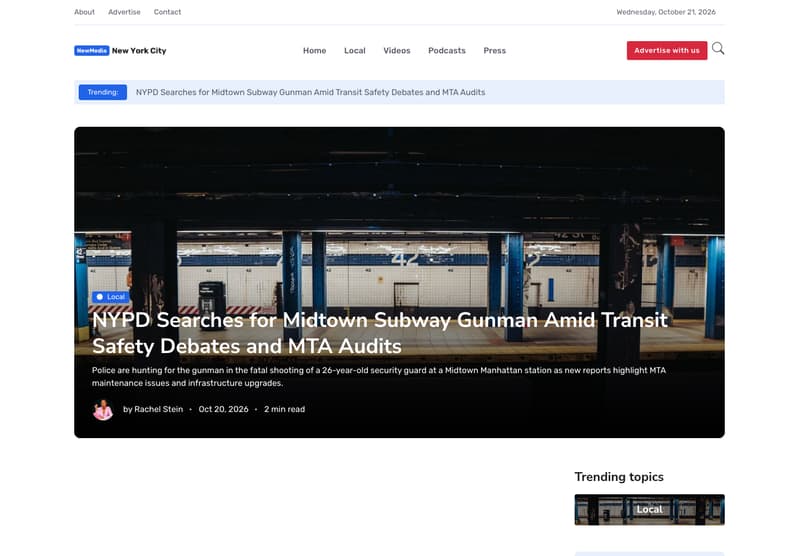Open the About link
Screen dimensions: 800x556
(85, 12)
